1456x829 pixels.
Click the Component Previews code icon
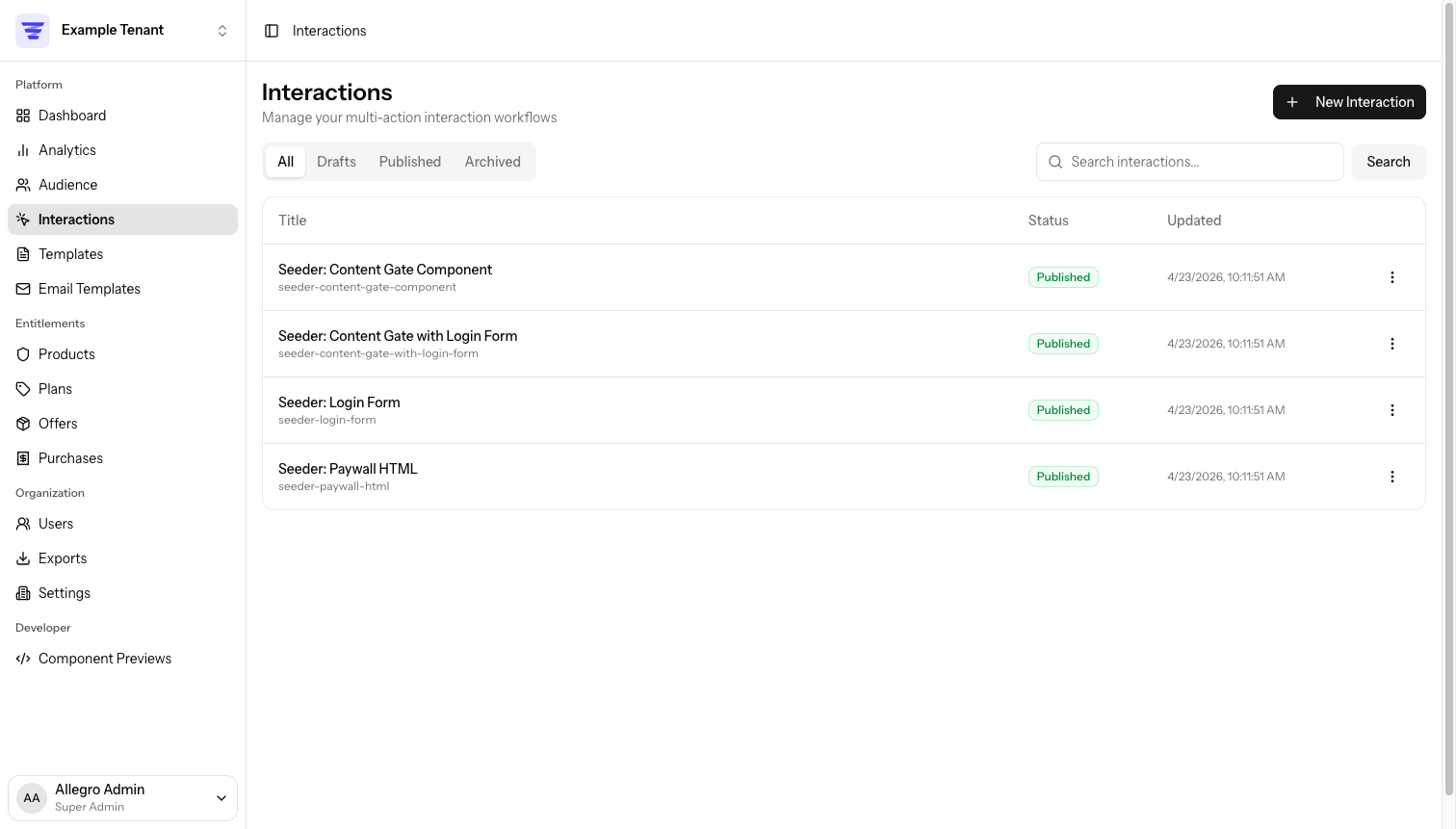click(23, 659)
